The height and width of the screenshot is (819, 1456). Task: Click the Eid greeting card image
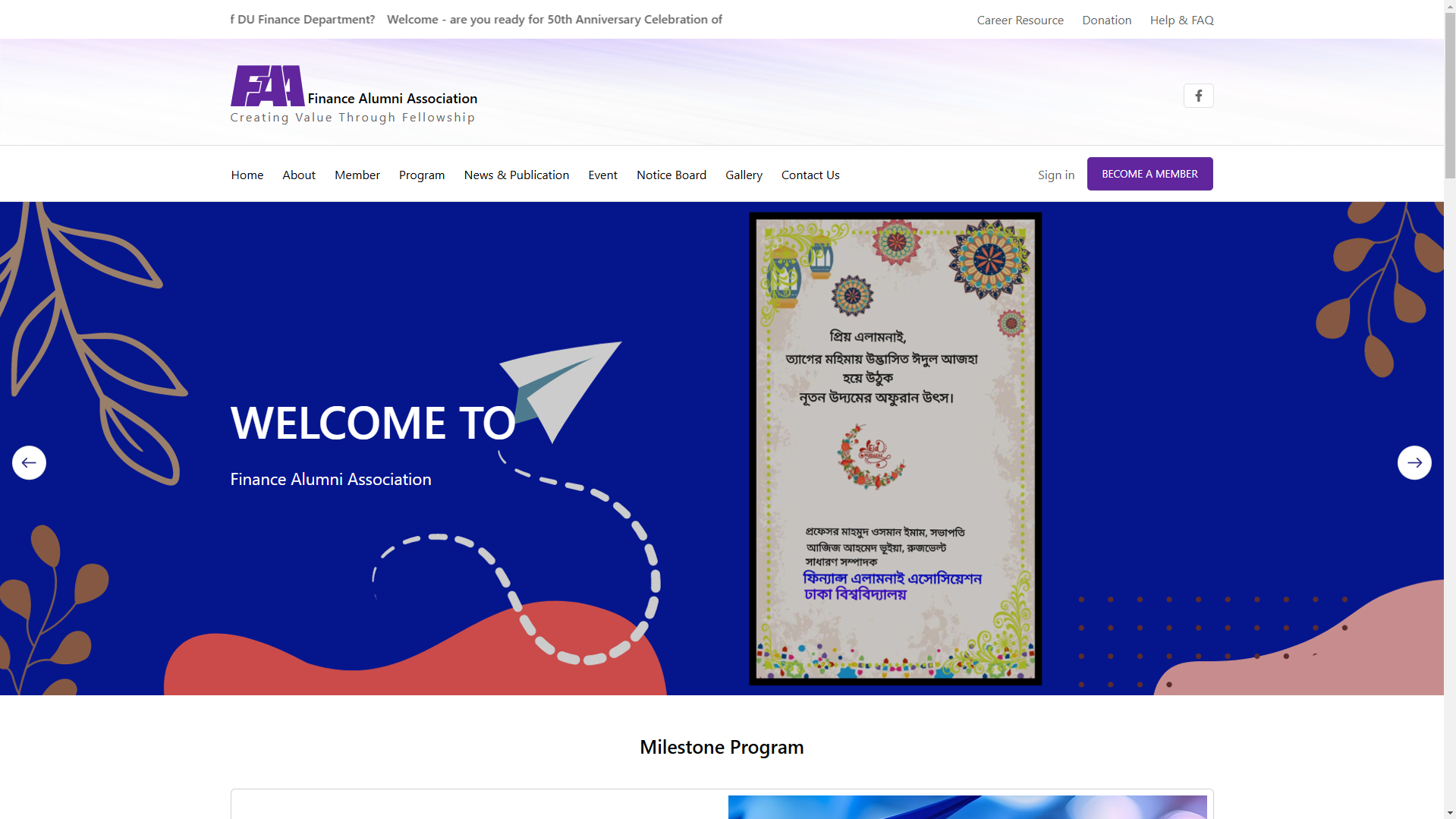tap(895, 449)
